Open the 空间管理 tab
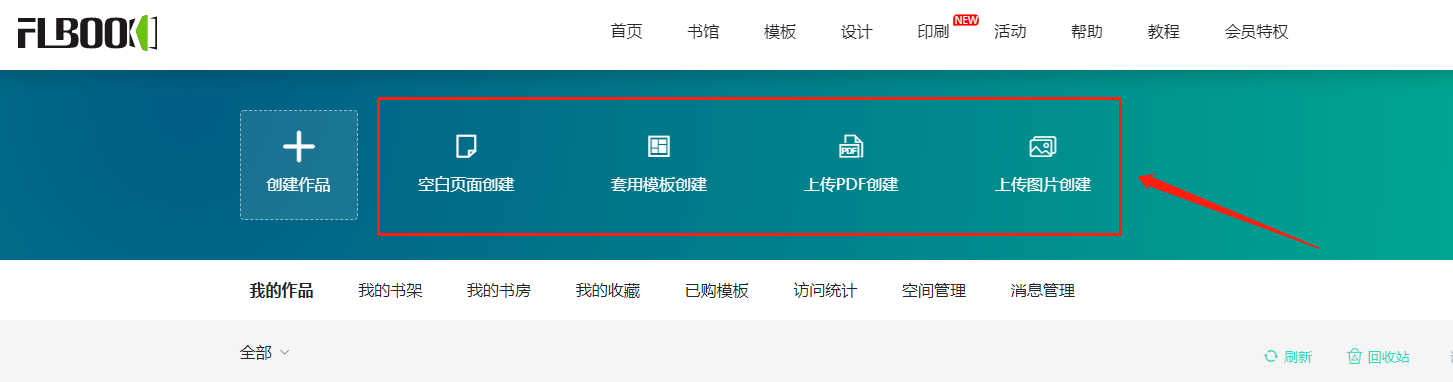The width and height of the screenshot is (1453, 382). tap(934, 291)
